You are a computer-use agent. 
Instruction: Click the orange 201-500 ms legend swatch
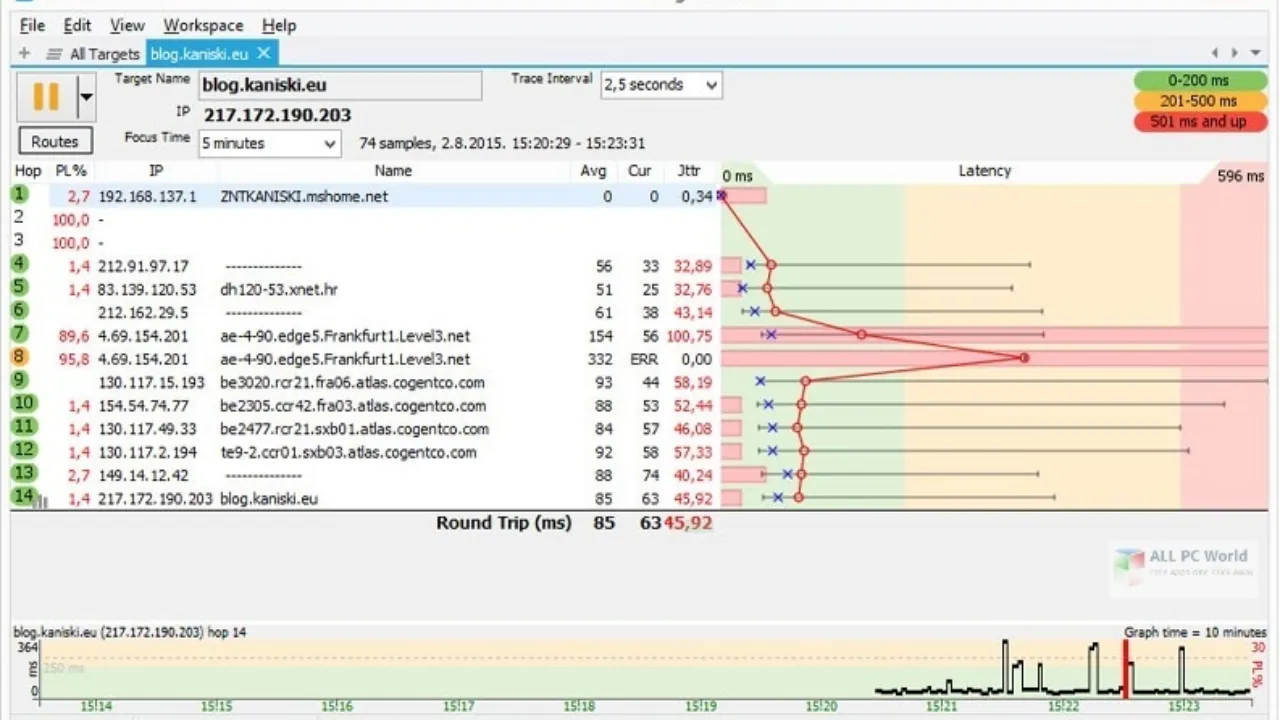1199,101
